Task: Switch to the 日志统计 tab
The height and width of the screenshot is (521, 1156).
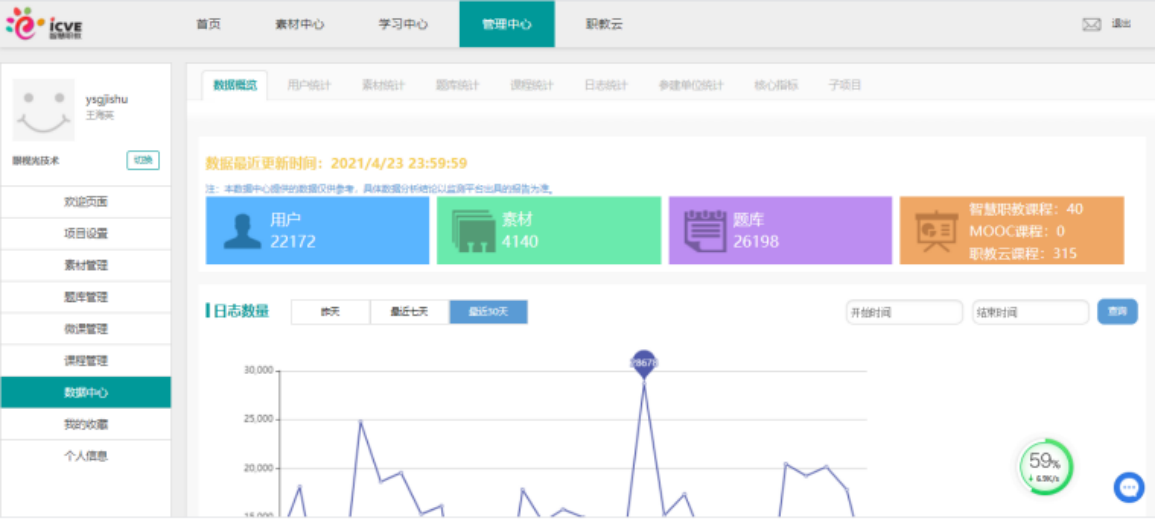Action: tap(606, 85)
